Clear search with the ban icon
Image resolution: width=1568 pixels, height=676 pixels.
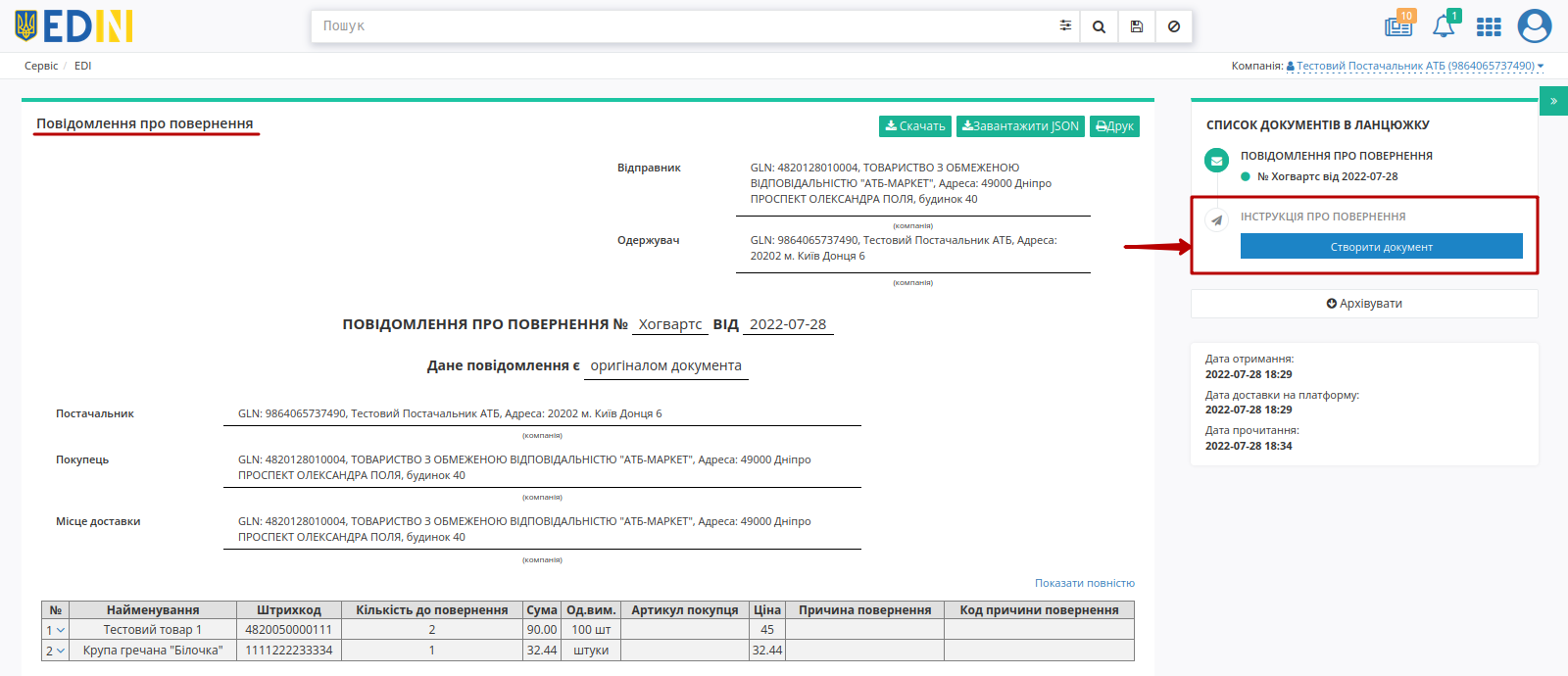pyautogui.click(x=1174, y=26)
